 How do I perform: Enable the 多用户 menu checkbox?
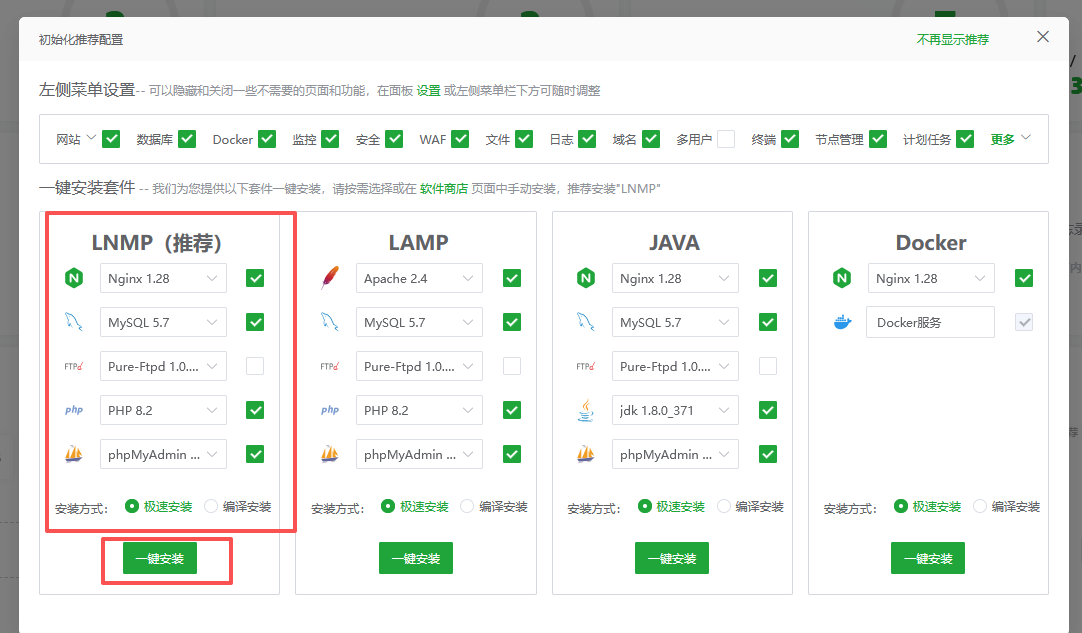[725, 139]
